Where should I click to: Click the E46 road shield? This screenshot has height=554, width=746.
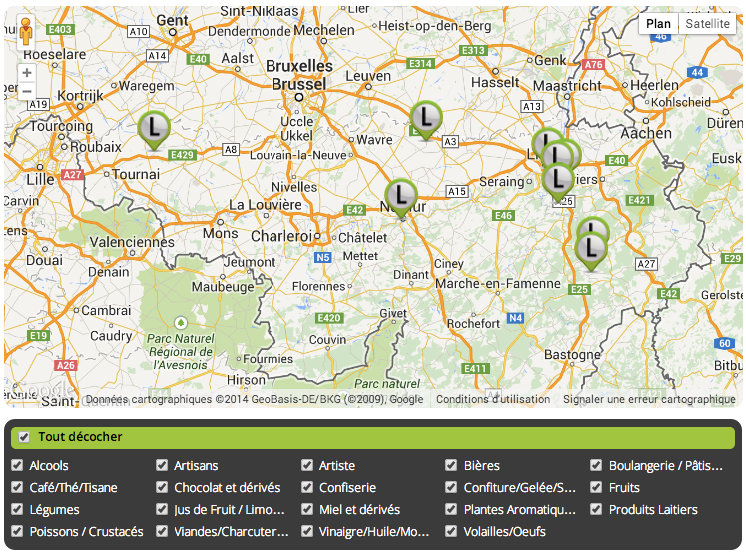tap(503, 216)
